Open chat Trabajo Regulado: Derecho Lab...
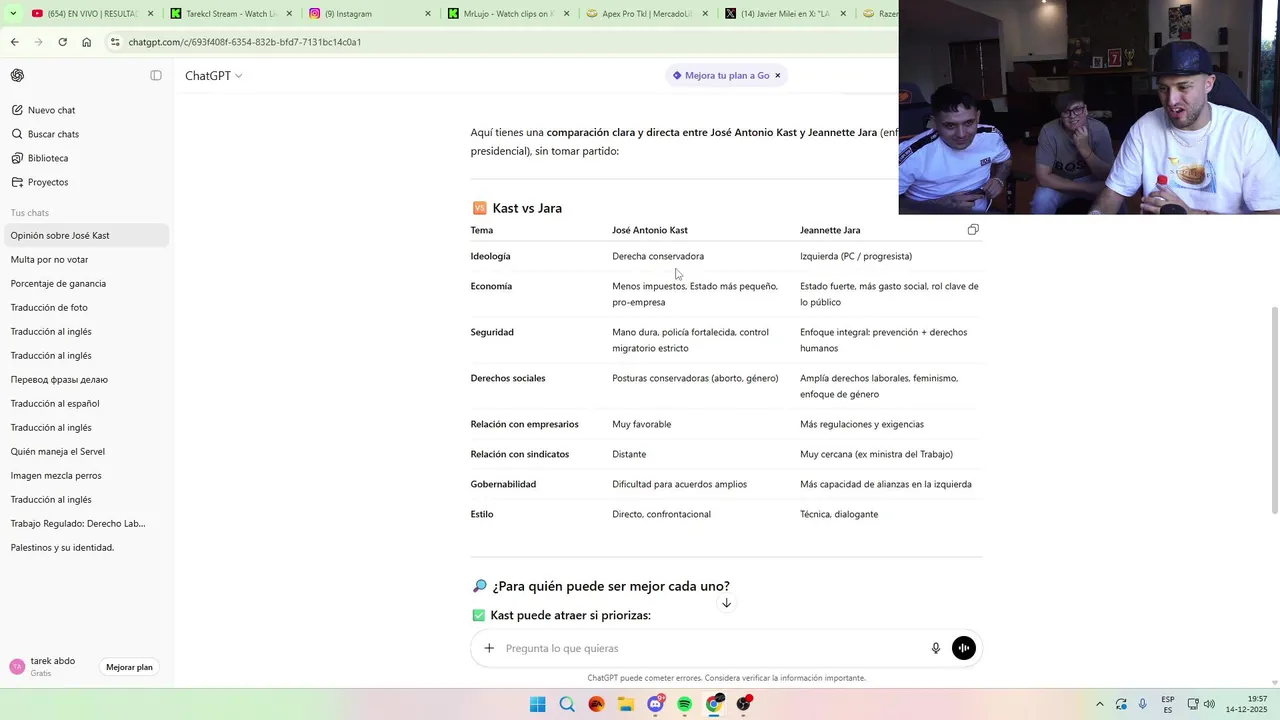This screenshot has height=720, width=1280. pyautogui.click(x=87, y=524)
